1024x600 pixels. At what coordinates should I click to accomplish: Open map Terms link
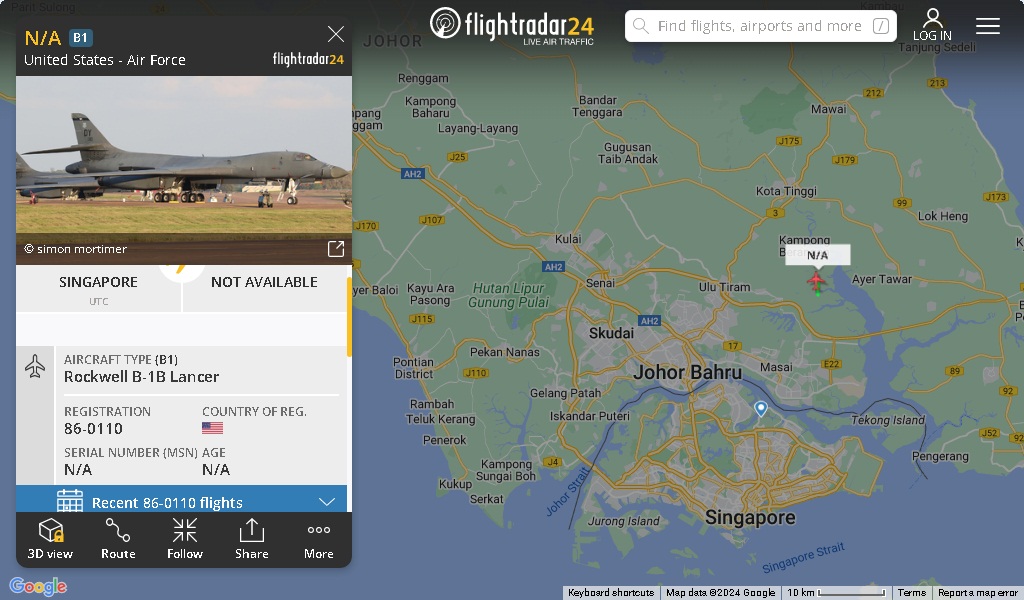[912, 593]
